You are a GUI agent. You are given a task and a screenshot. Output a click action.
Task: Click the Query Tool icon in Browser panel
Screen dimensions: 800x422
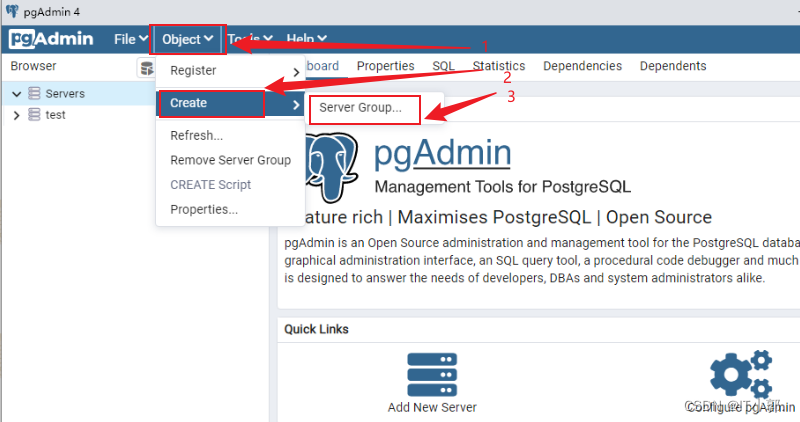tap(146, 68)
